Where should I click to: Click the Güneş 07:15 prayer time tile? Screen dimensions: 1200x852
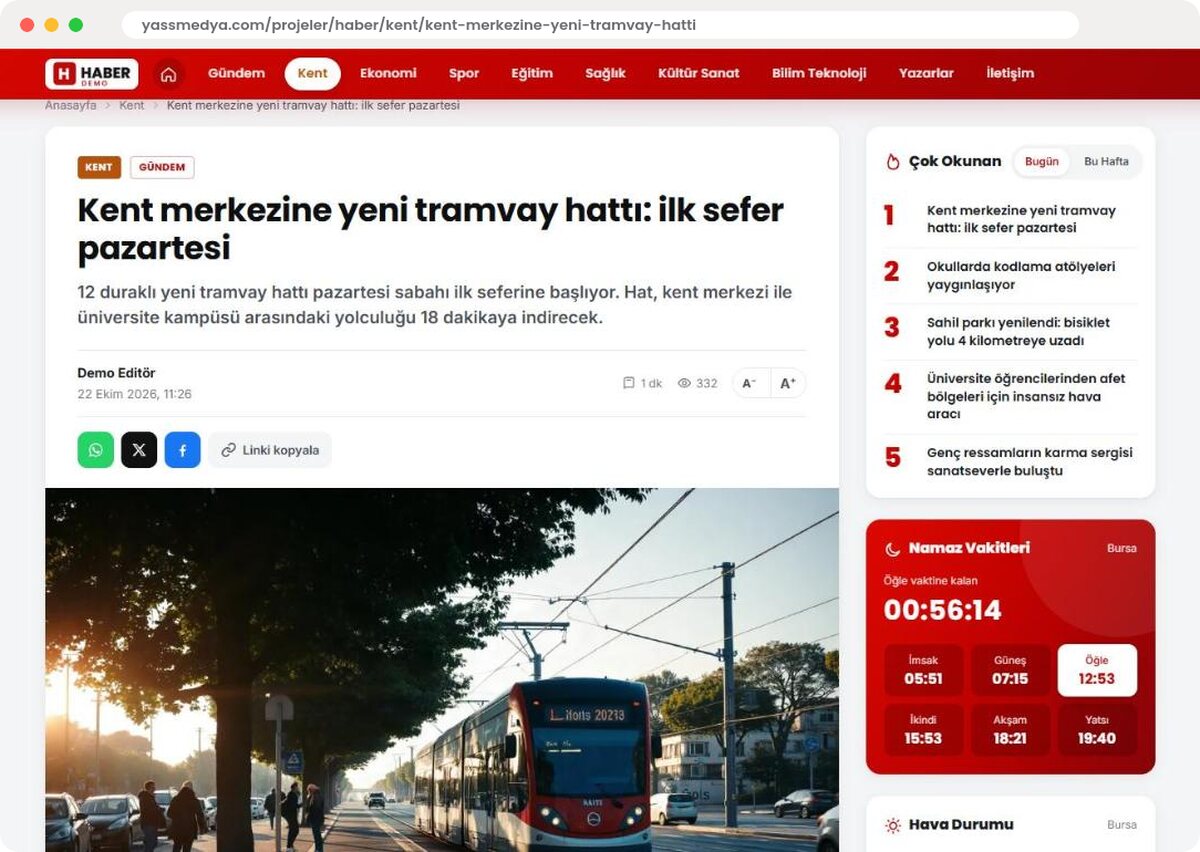[1010, 670]
